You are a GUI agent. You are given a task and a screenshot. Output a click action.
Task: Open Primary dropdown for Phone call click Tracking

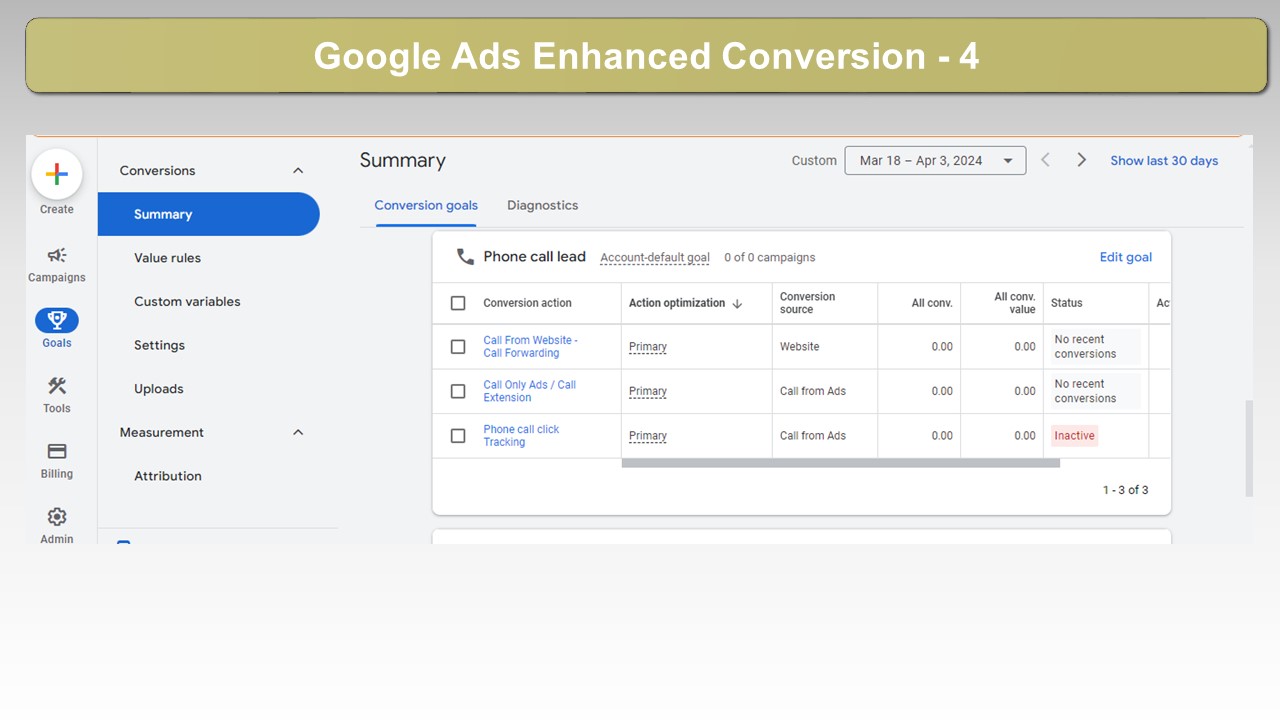click(x=648, y=436)
